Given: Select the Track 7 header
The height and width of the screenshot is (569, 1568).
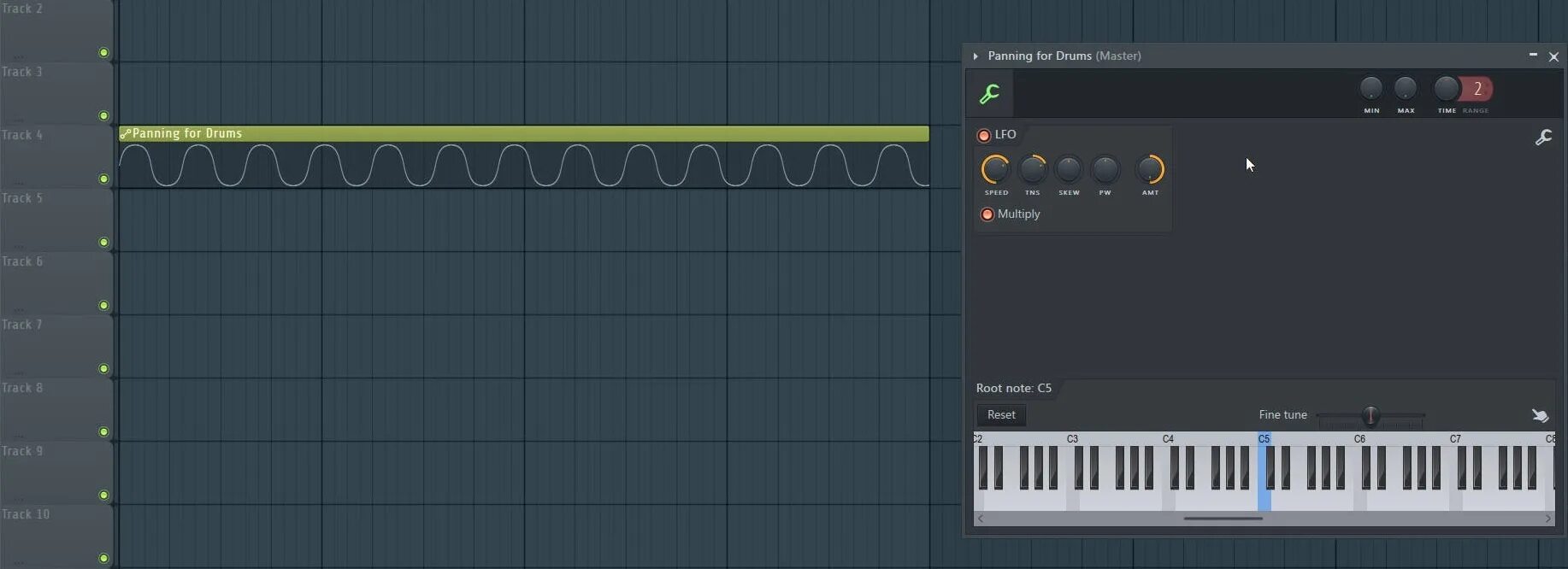Looking at the screenshot, I should tap(56, 347).
